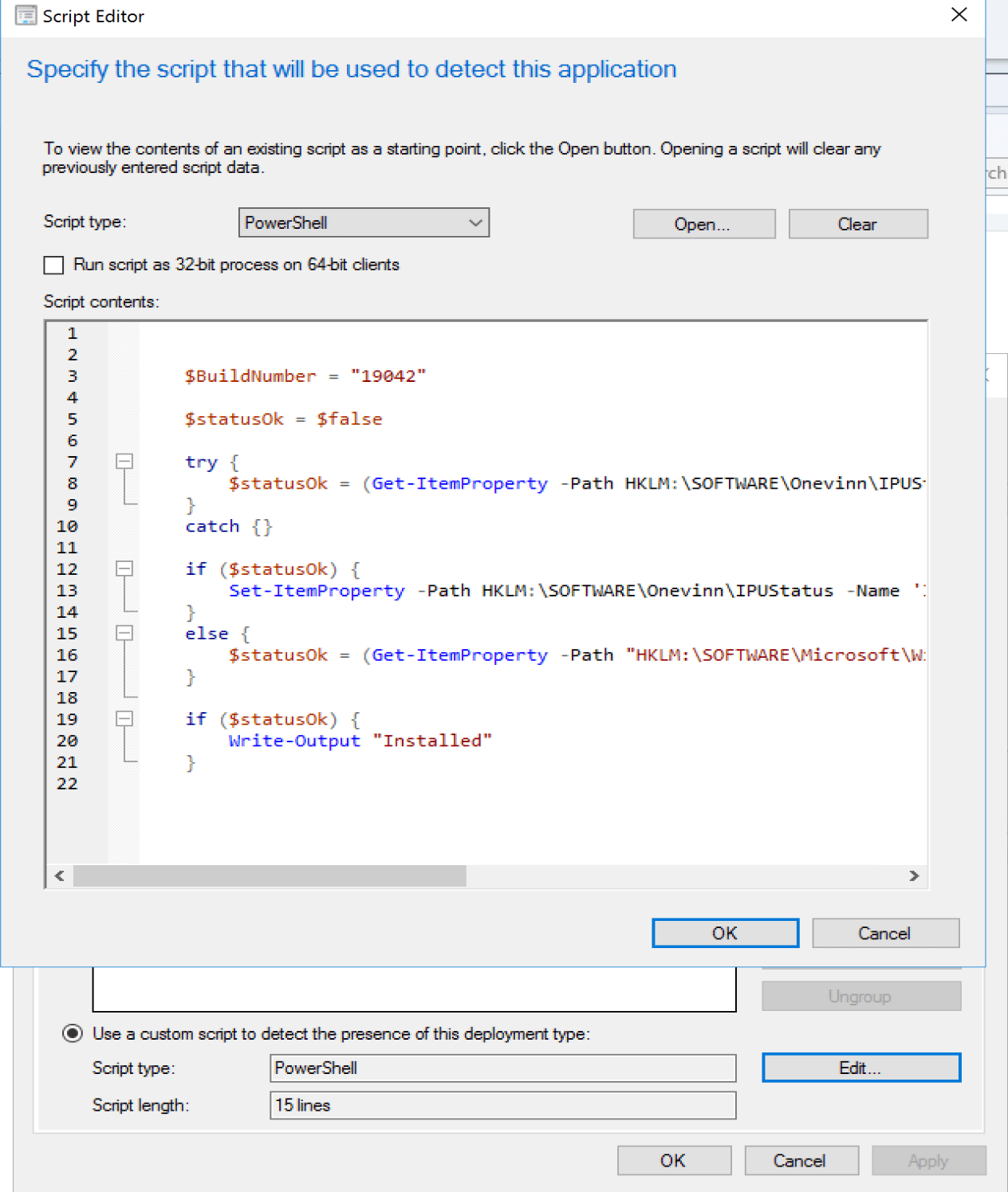This screenshot has width=1008, height=1192.
Task: Enable Run script as 32-bit process checkbox
Action: point(53,265)
